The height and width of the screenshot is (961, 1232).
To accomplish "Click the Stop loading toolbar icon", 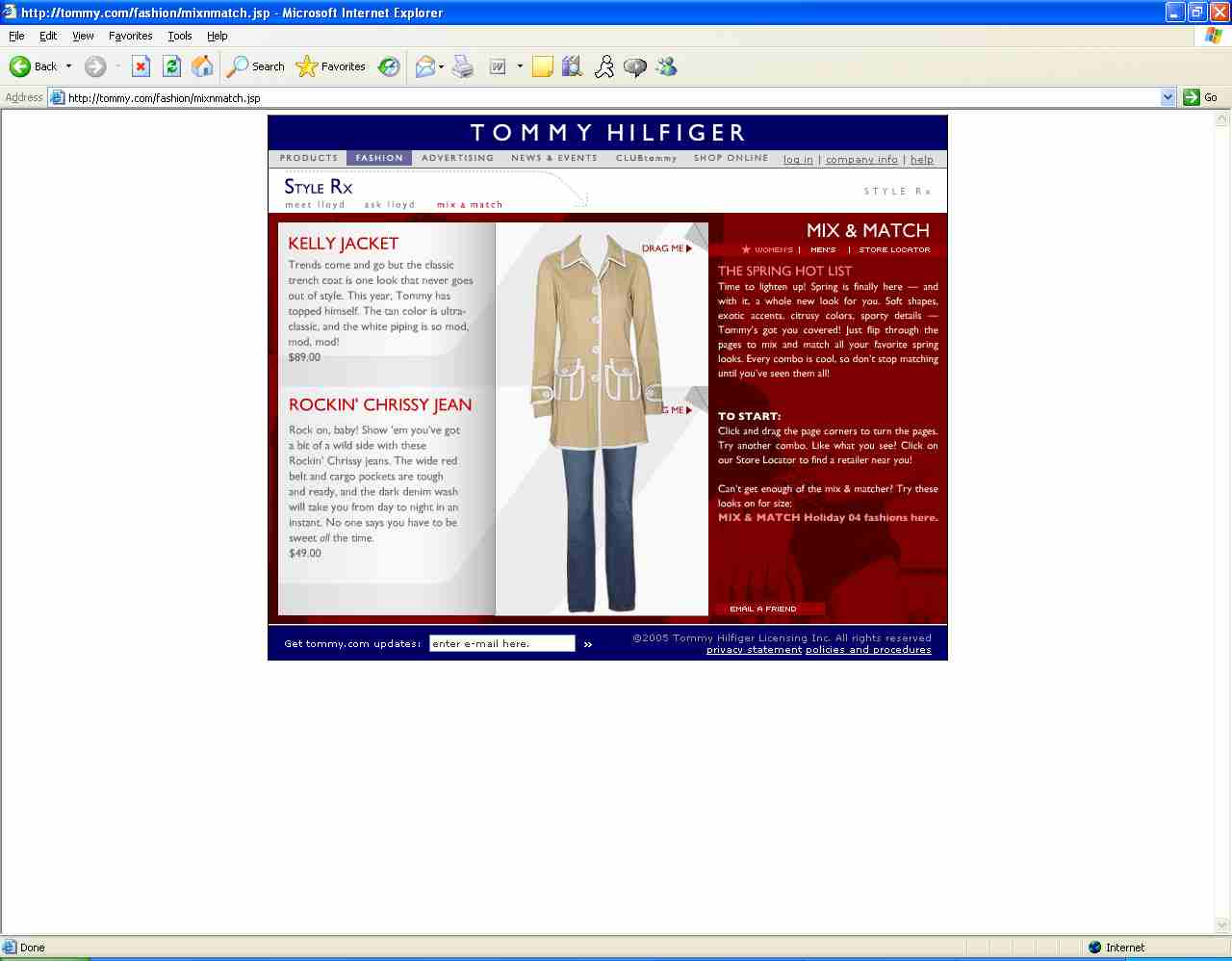I will (x=141, y=66).
